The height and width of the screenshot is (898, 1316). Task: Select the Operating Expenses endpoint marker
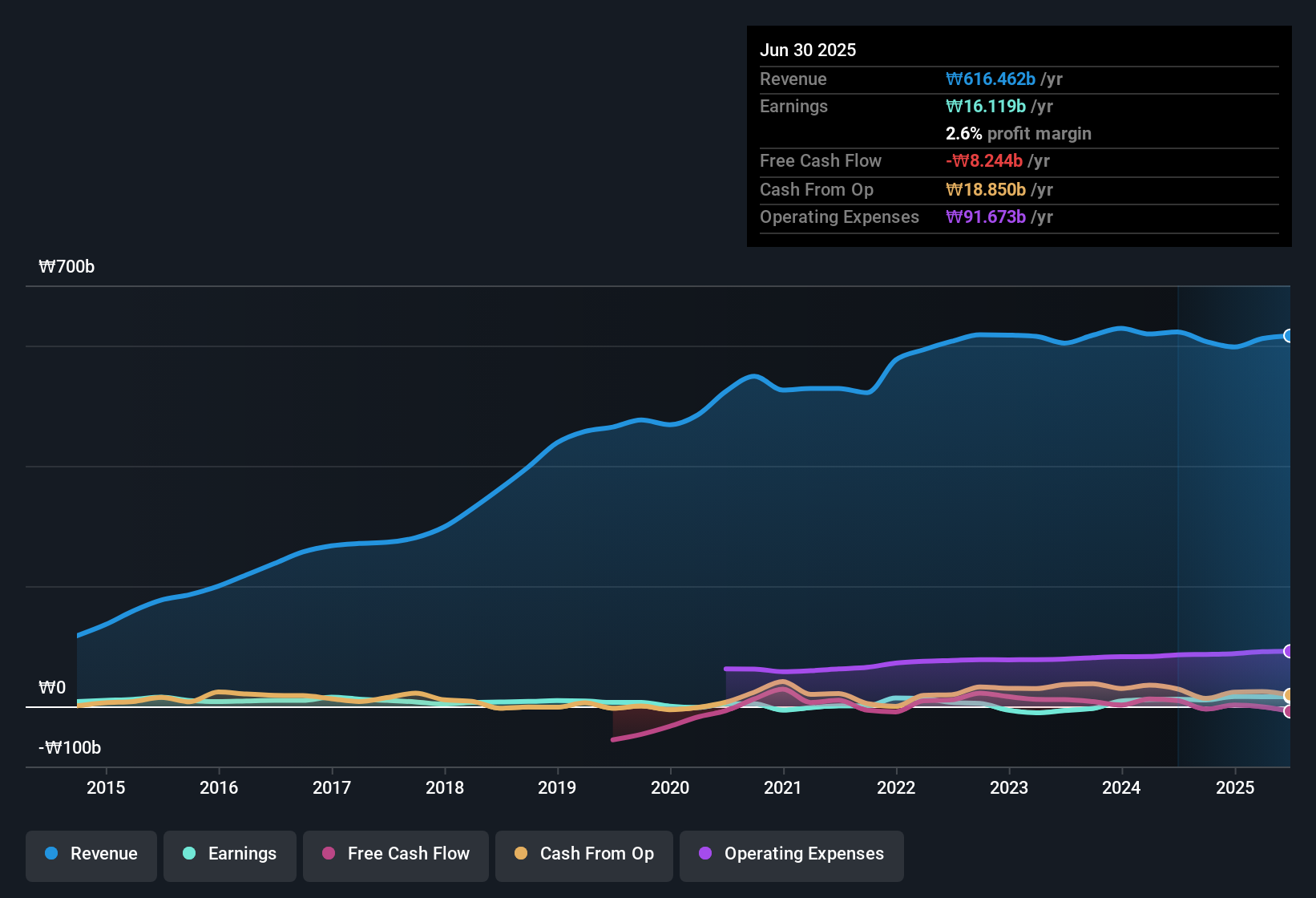pos(1289,650)
